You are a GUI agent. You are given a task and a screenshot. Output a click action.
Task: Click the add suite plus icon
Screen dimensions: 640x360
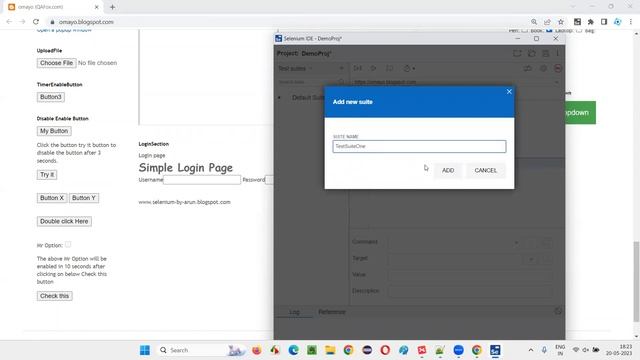click(x=342, y=68)
